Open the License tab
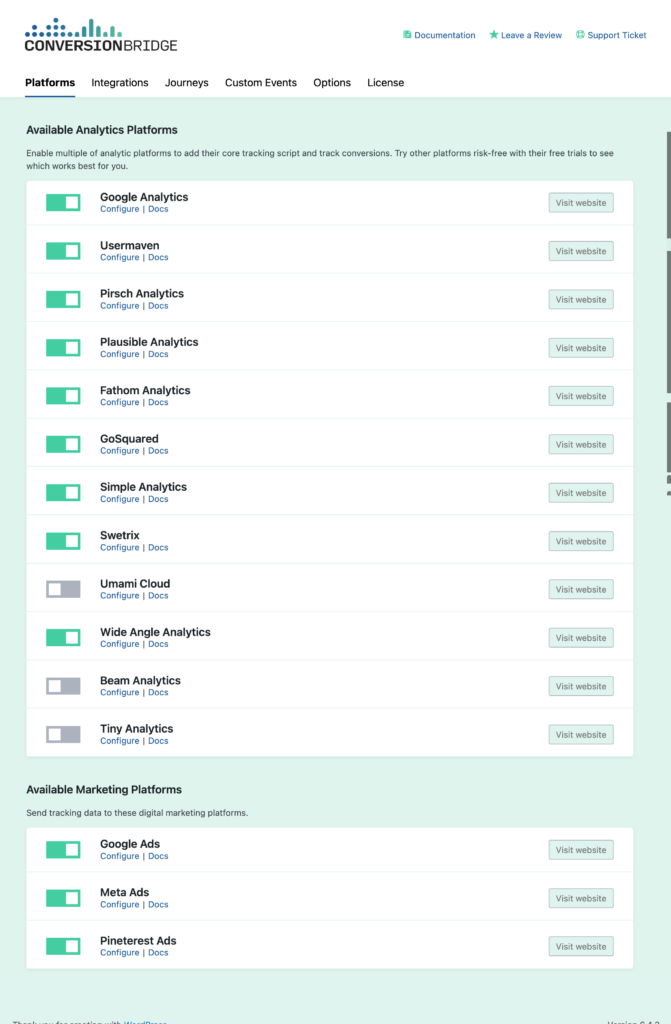Viewport: 671px width, 1024px height. (x=385, y=83)
